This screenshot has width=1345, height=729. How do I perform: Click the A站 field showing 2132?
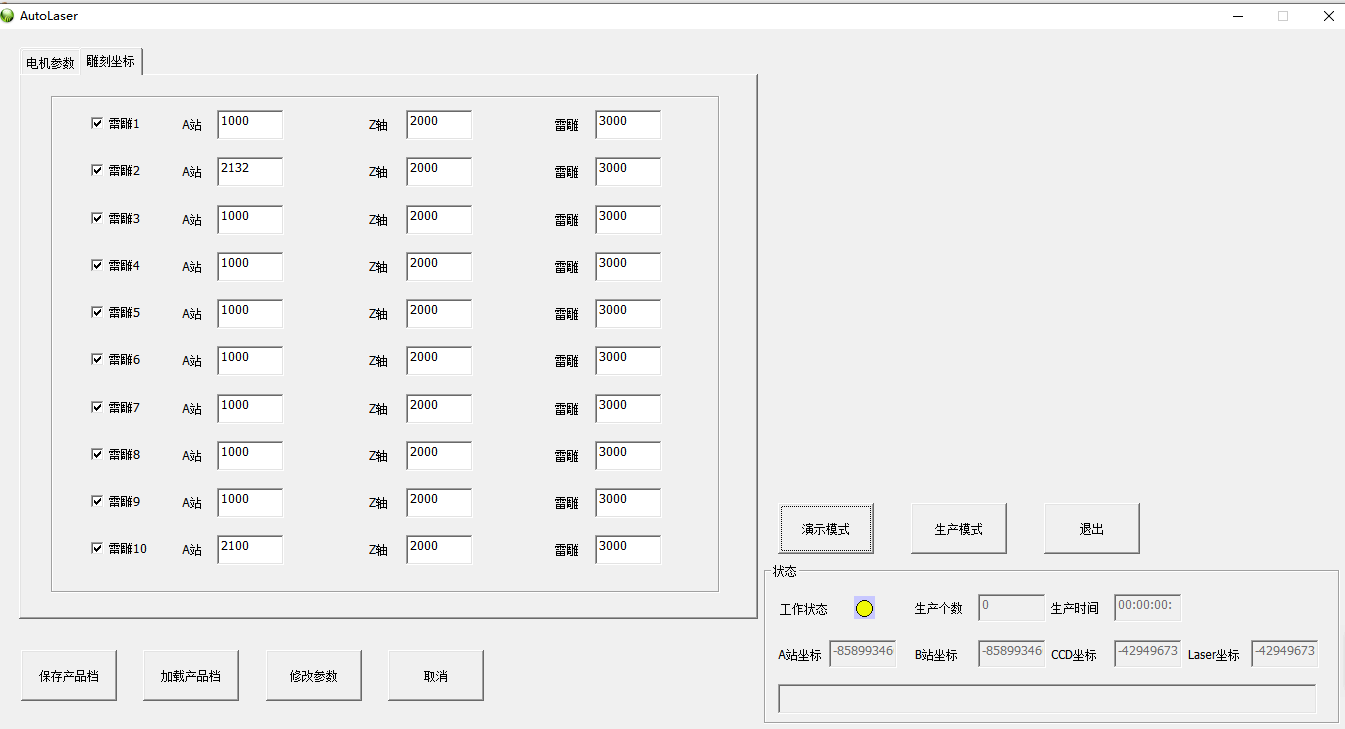coord(250,172)
